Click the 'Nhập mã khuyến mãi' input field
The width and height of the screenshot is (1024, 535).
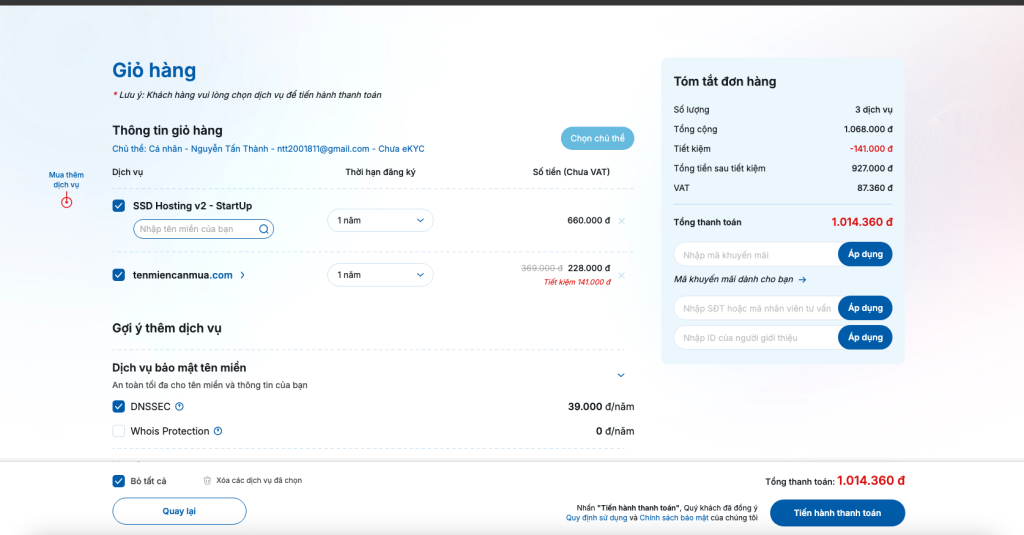[755, 254]
